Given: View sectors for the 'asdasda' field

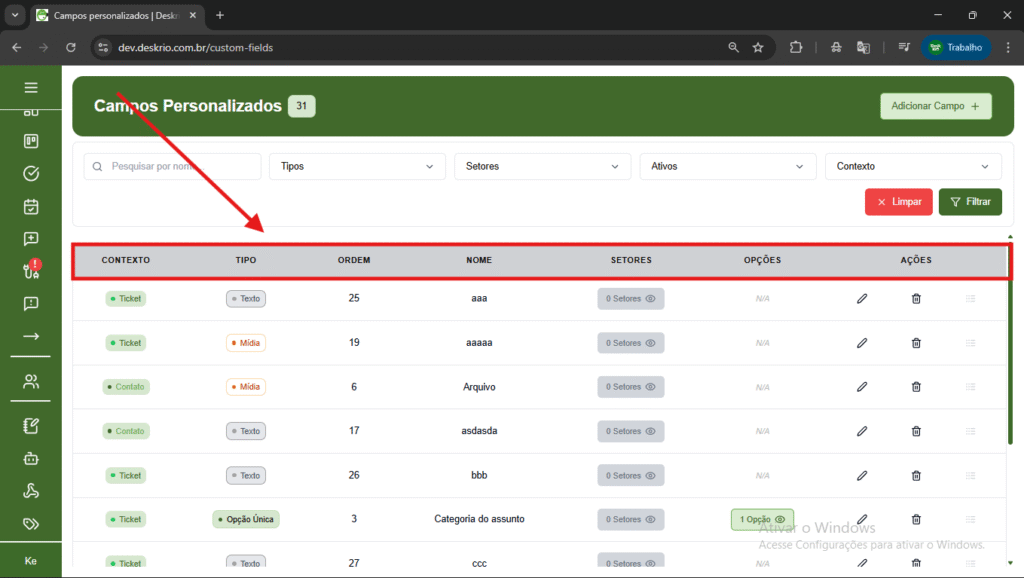Looking at the screenshot, I should [x=630, y=431].
